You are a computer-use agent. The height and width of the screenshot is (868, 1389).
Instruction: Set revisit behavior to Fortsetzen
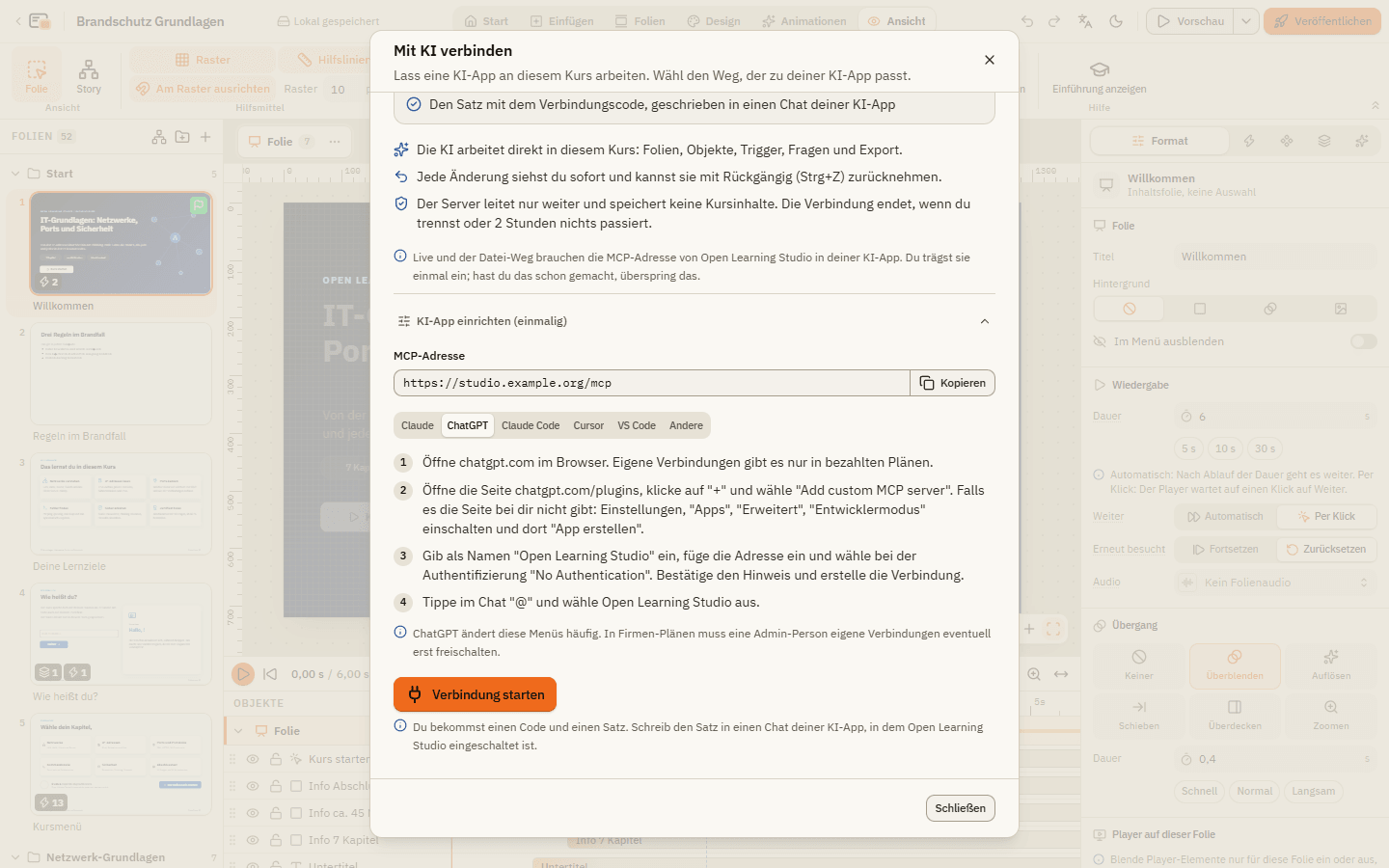tap(1226, 550)
